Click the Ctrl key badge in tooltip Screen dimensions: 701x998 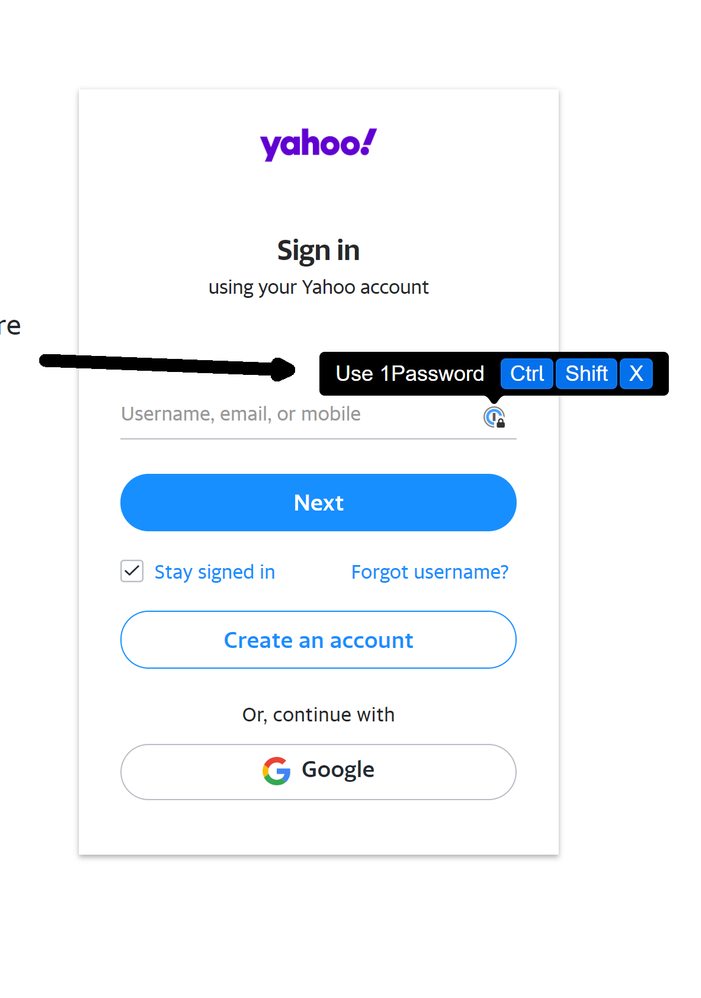click(x=527, y=374)
